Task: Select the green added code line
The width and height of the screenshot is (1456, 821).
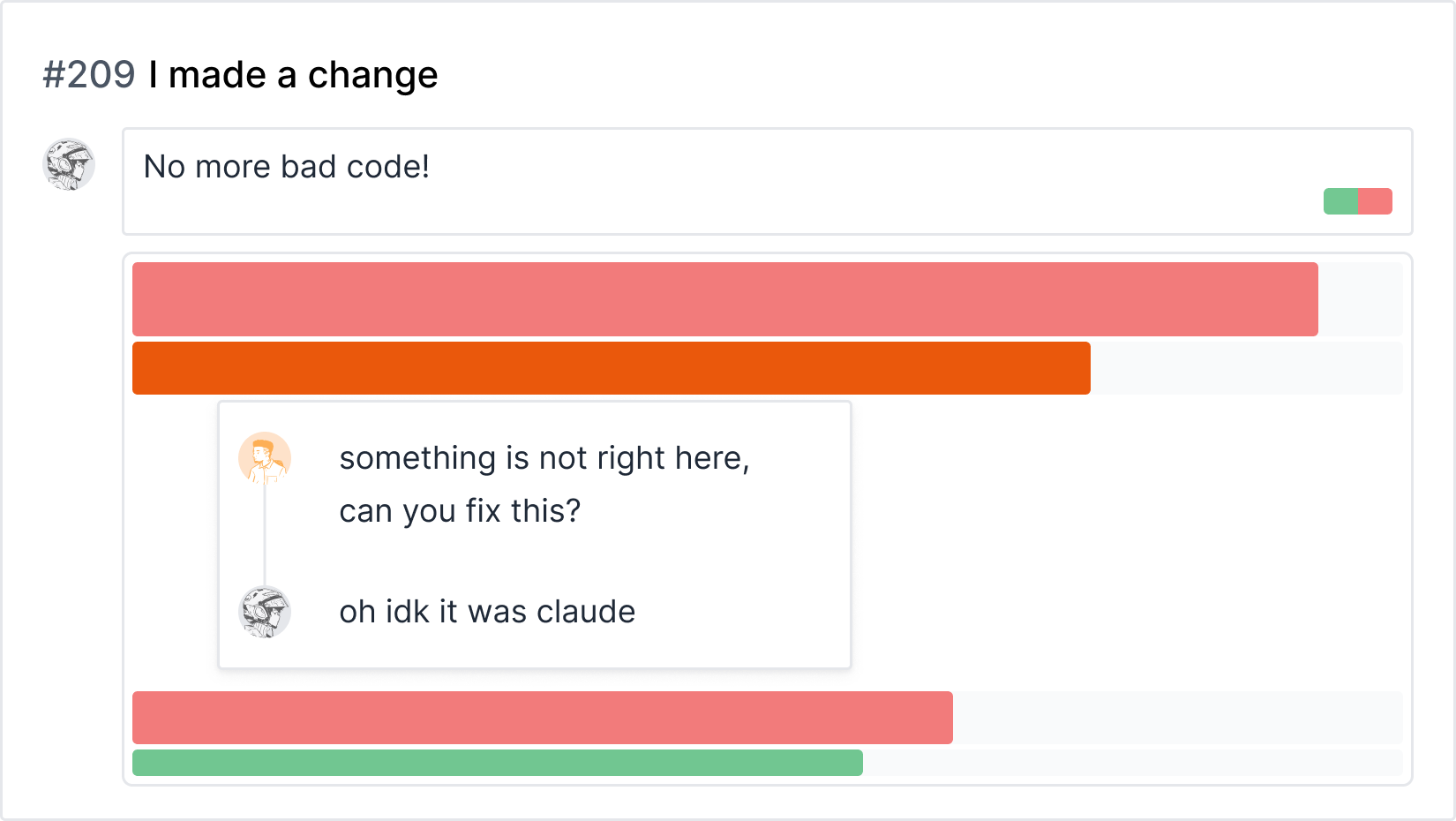Action: (498, 763)
